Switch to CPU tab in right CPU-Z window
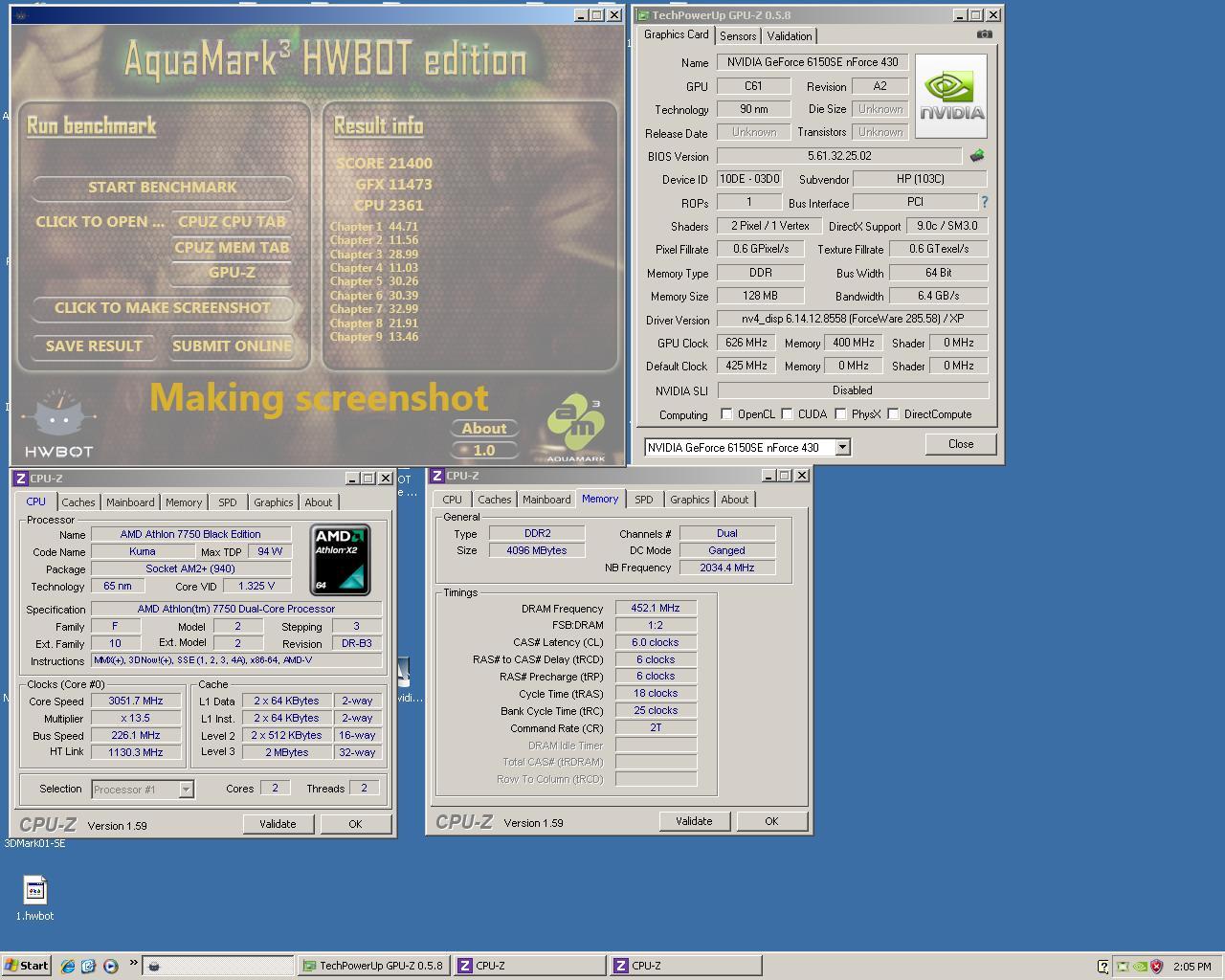 pos(452,500)
